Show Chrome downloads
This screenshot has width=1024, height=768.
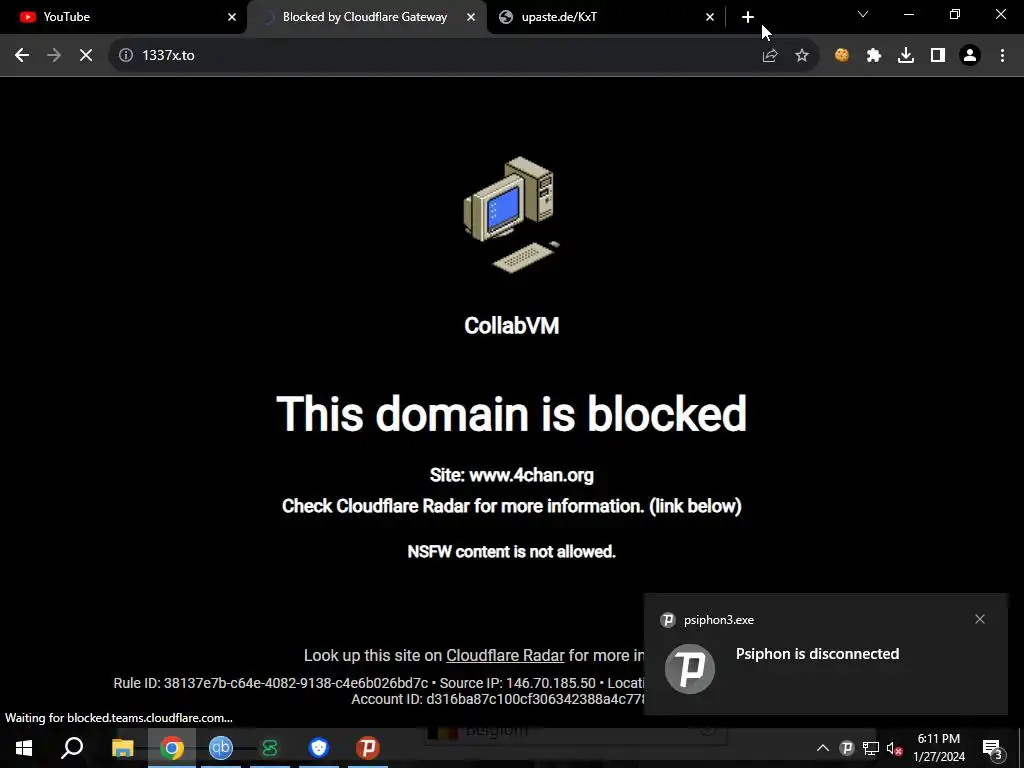[x=906, y=56]
